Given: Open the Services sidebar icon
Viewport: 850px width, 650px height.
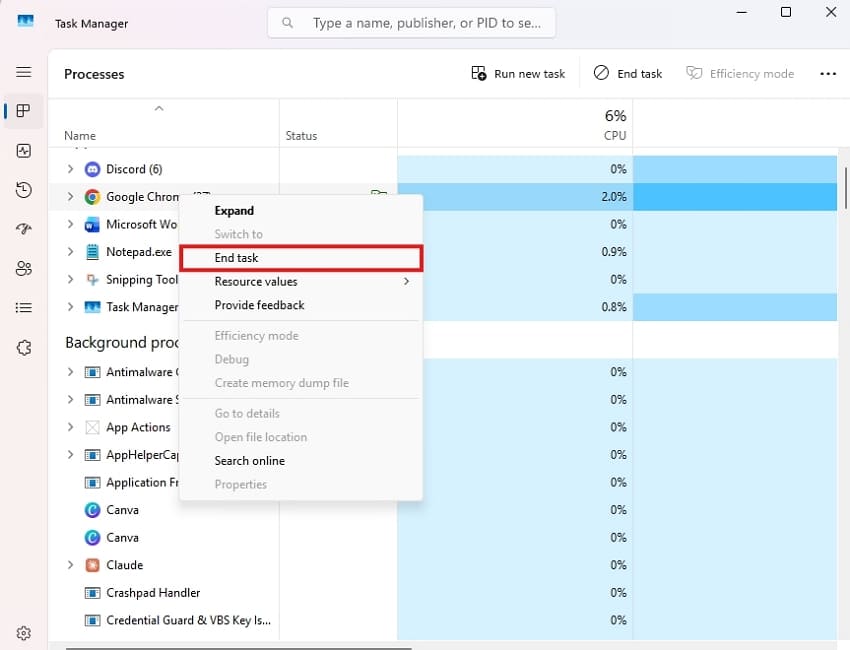Looking at the screenshot, I should 23,347.
